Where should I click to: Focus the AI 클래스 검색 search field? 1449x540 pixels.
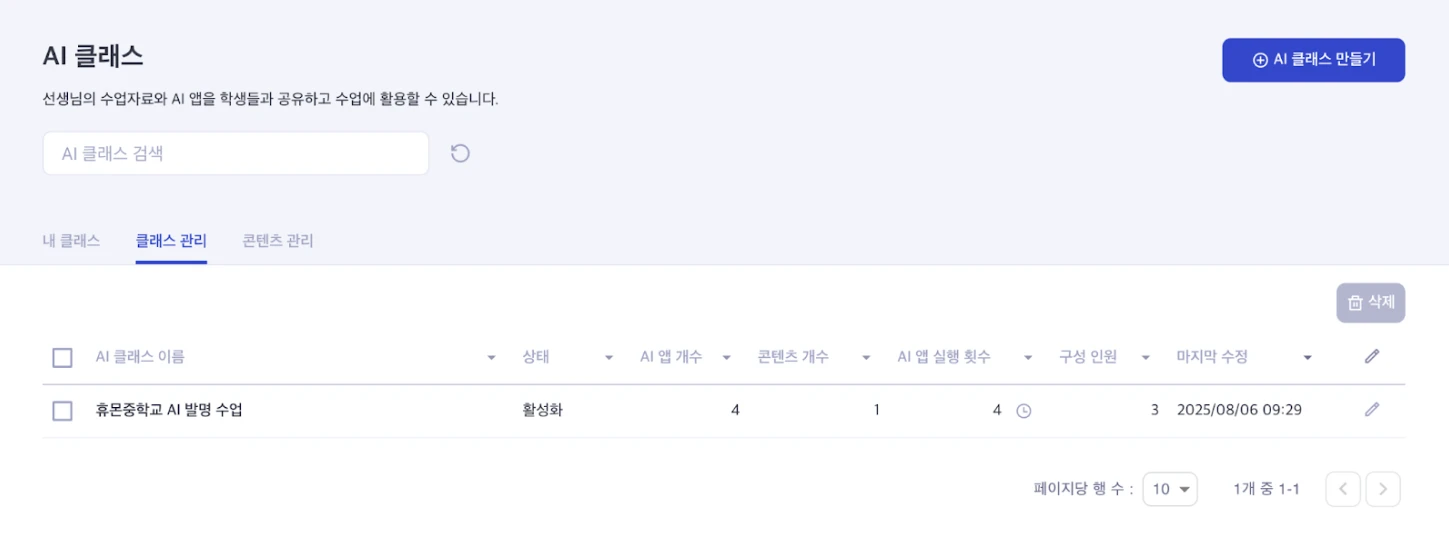[x=236, y=153]
